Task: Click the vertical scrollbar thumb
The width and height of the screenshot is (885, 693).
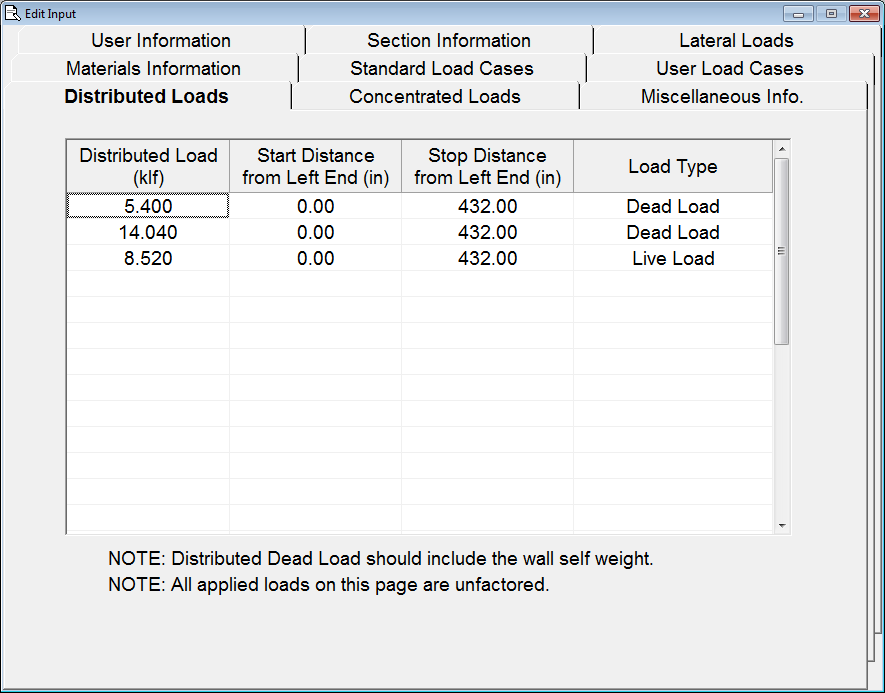Action: click(782, 250)
